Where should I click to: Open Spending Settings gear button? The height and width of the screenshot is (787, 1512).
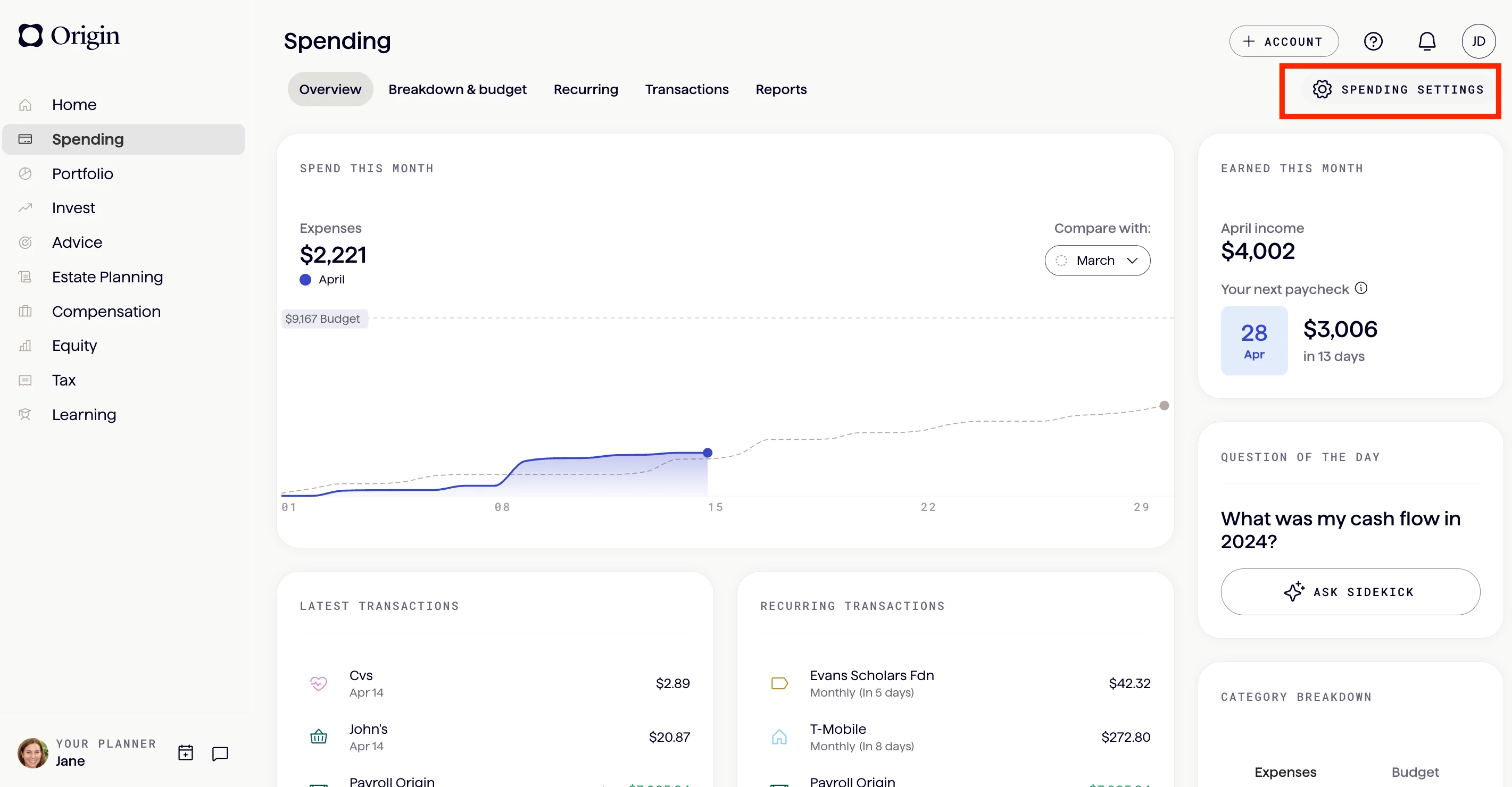(1398, 90)
